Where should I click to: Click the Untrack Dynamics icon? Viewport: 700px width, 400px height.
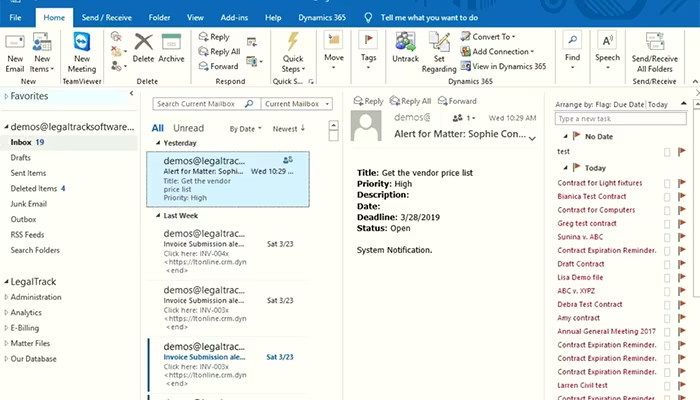[x=405, y=41]
